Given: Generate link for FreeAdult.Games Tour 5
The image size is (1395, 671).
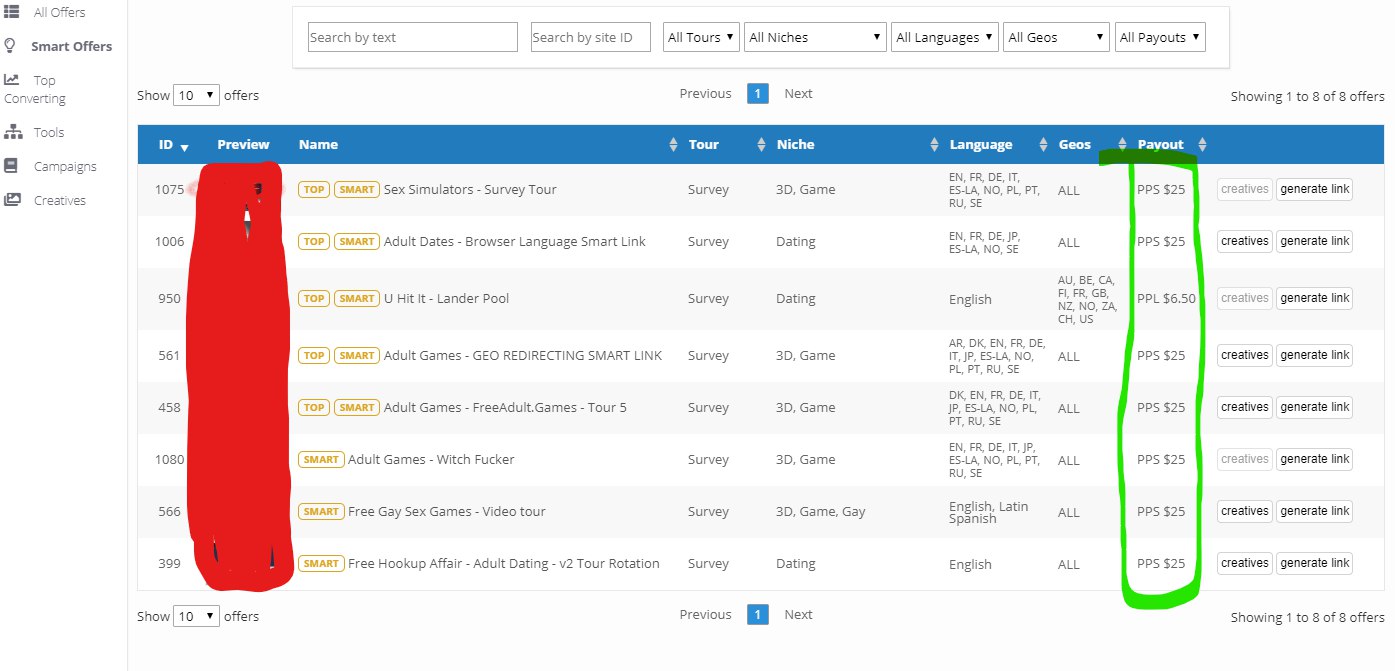Looking at the screenshot, I should 1314,407.
